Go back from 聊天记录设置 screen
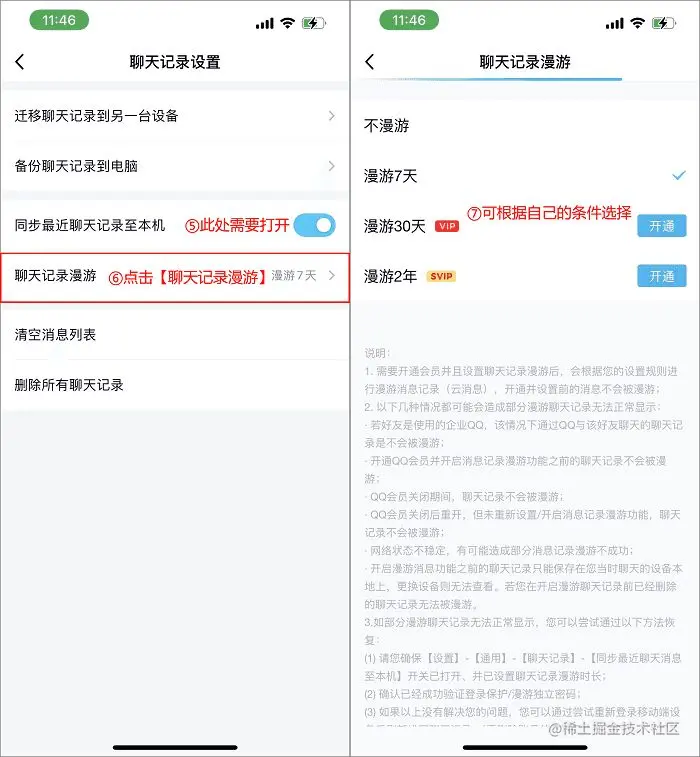Image resolution: width=700 pixels, height=757 pixels. point(20,62)
